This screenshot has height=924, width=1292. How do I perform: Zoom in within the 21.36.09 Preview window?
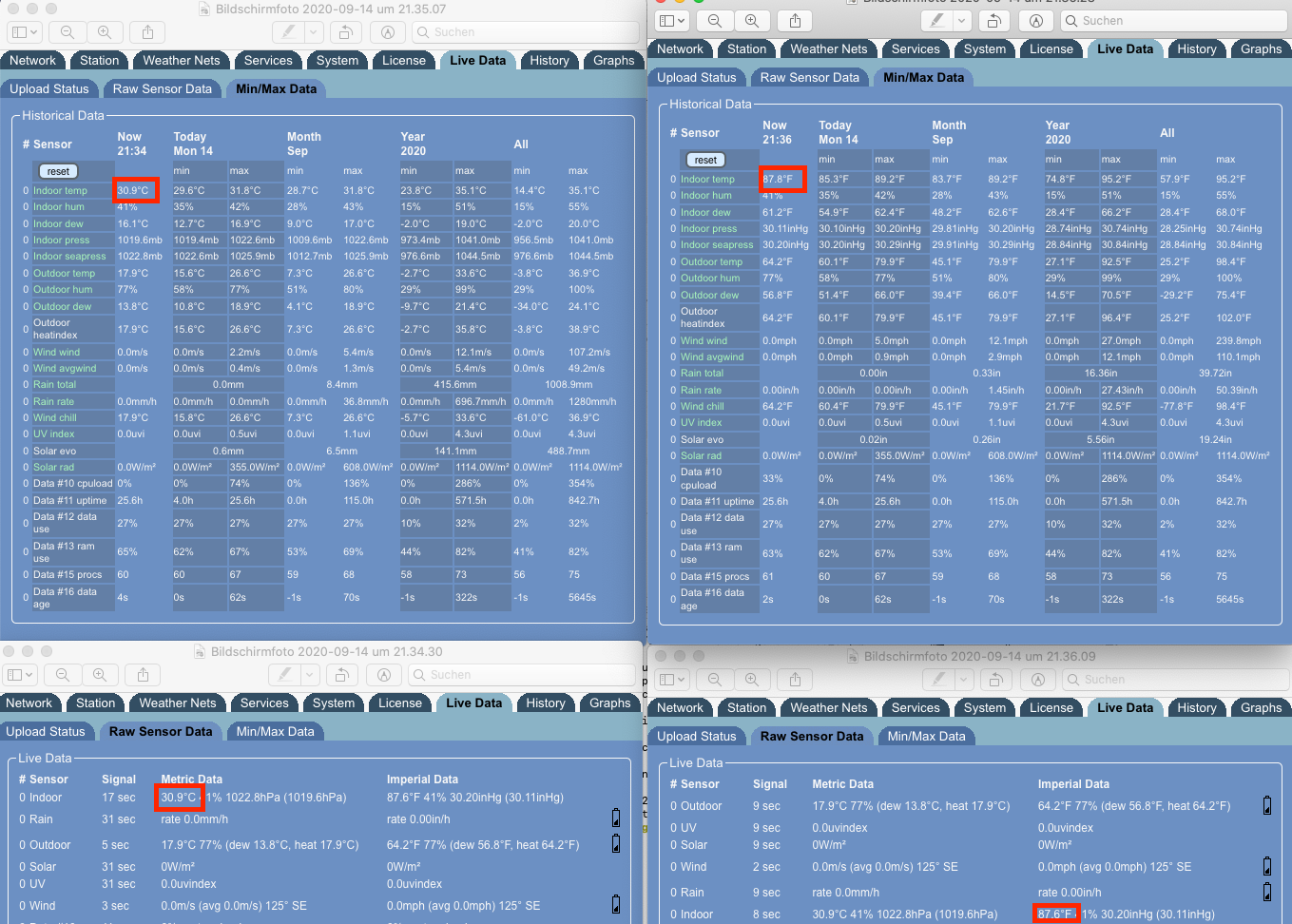click(x=752, y=679)
